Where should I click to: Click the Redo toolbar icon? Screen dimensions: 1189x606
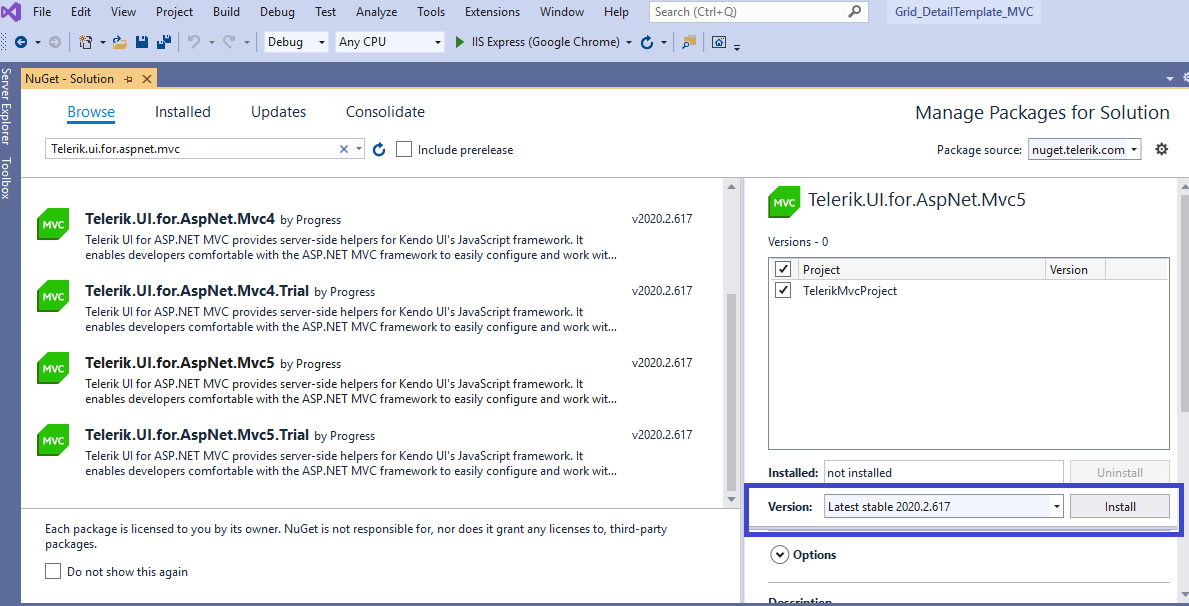[x=229, y=42]
